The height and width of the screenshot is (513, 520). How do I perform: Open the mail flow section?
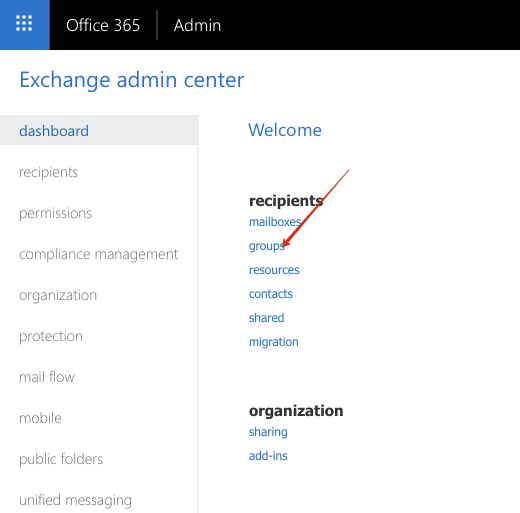coord(47,377)
